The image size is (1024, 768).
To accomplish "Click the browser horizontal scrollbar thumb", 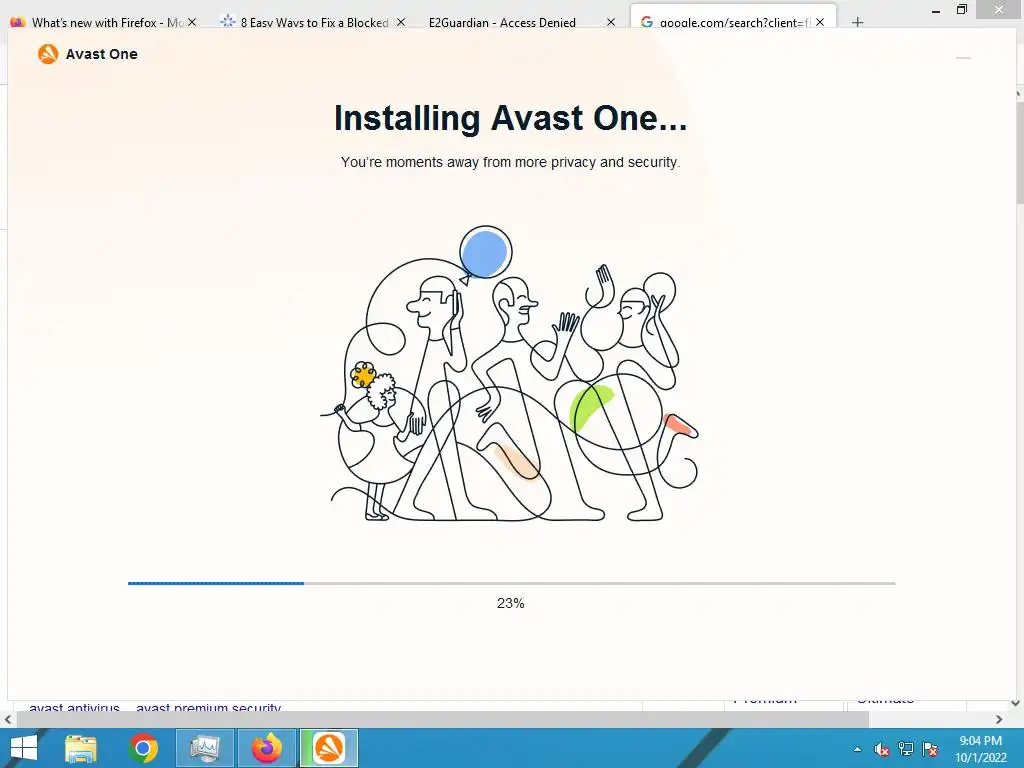I will 443,720.
